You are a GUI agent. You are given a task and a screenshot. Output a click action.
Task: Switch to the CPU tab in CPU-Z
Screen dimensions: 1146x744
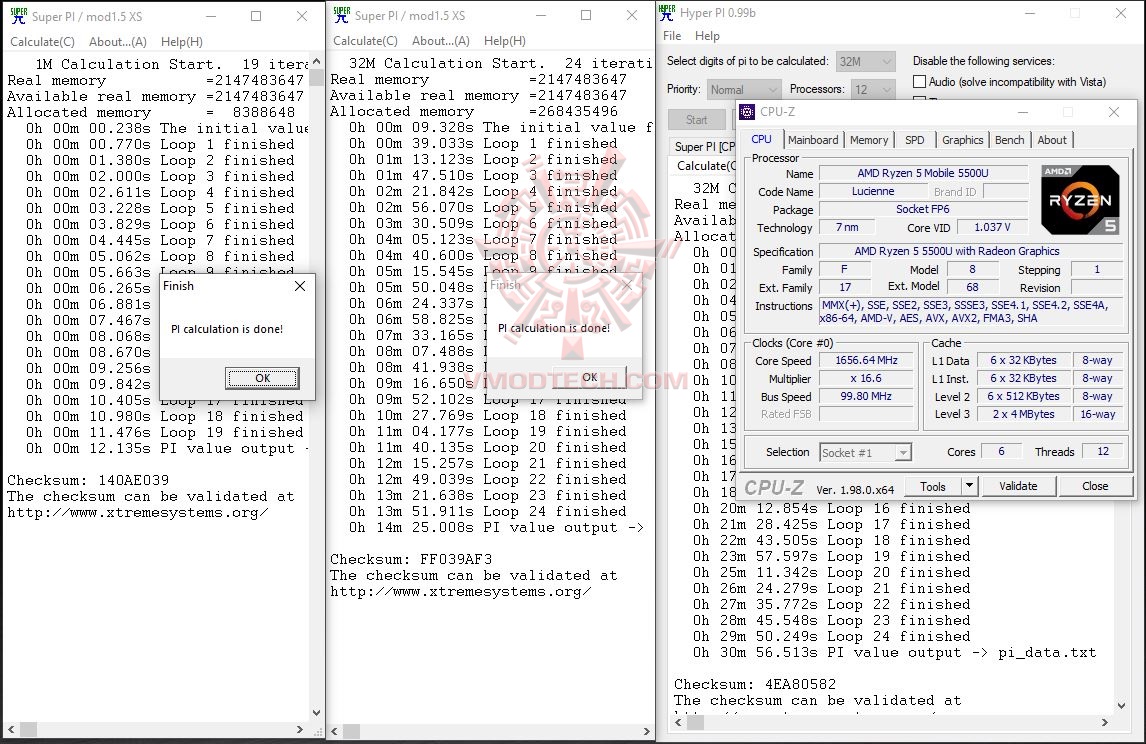[762, 139]
